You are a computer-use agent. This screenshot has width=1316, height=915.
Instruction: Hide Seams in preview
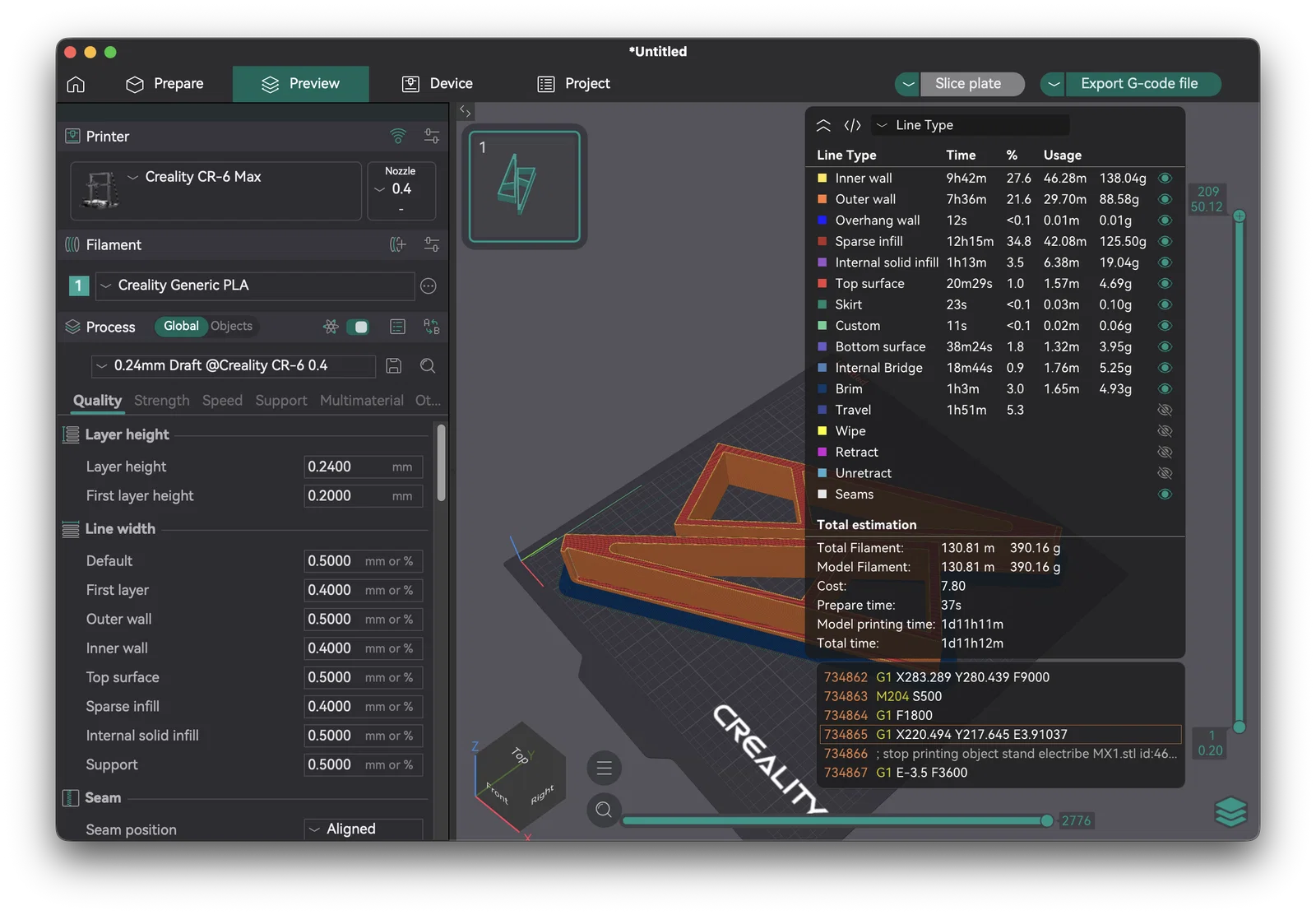1165,495
